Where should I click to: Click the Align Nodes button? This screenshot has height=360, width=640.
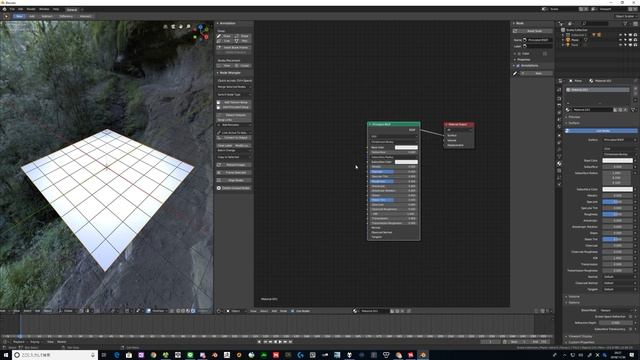pos(234,180)
